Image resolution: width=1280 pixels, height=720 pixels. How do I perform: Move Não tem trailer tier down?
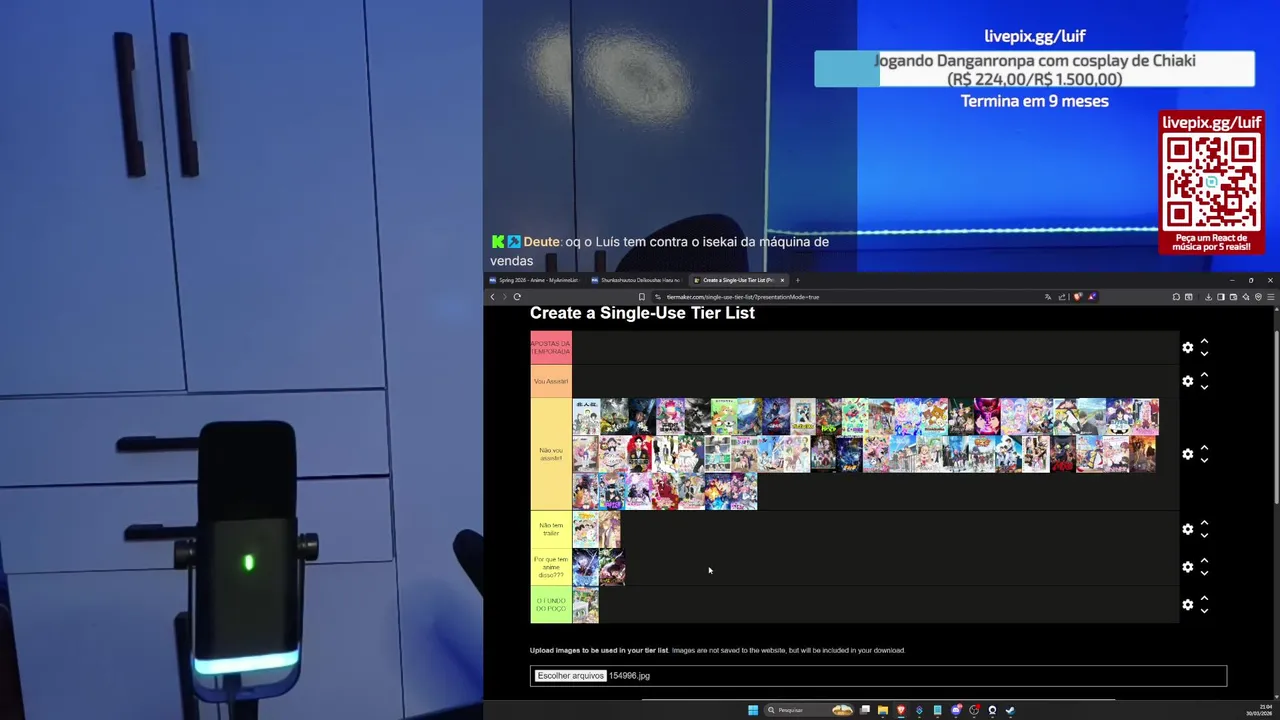tap(1204, 535)
